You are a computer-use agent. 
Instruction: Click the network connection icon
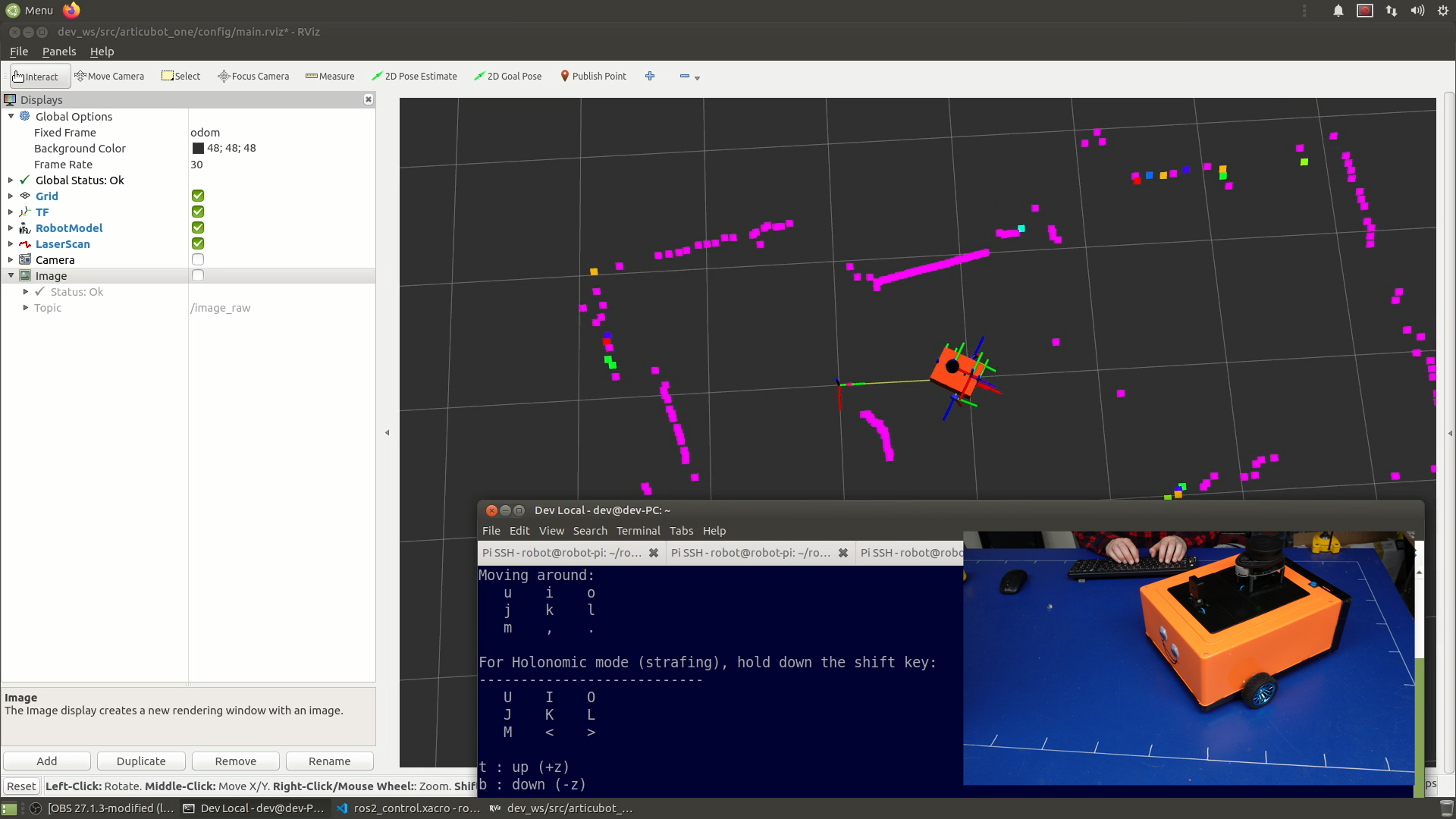1392,11
